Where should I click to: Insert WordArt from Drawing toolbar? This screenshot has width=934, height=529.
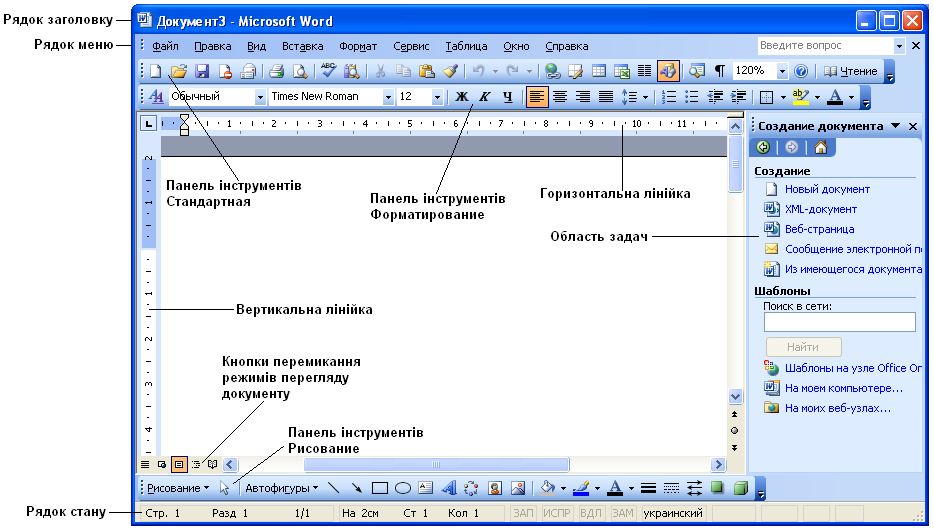point(449,488)
